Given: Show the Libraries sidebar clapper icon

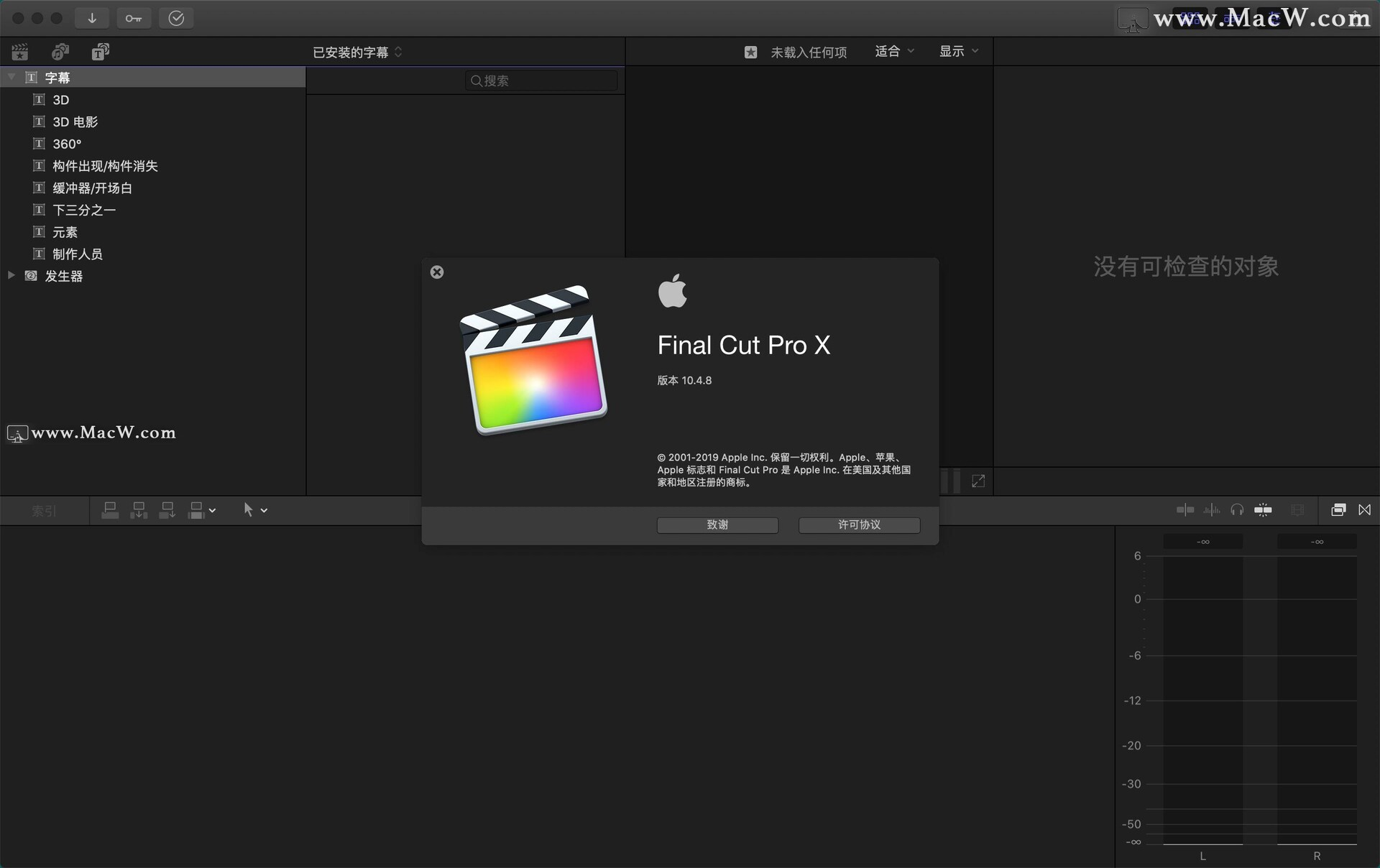Looking at the screenshot, I should click(x=20, y=52).
